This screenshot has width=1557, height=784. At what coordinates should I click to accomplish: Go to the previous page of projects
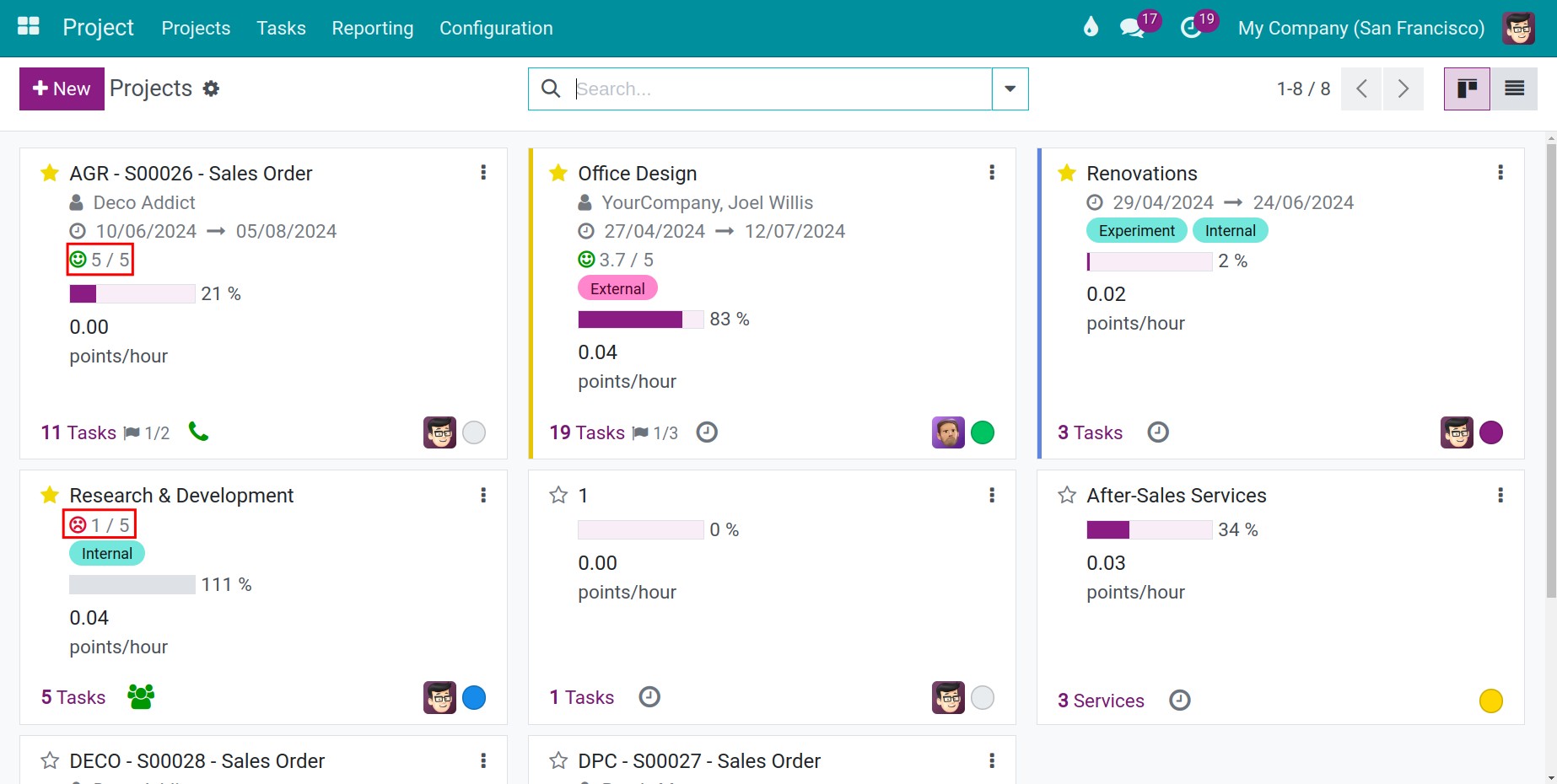coord(1361,89)
